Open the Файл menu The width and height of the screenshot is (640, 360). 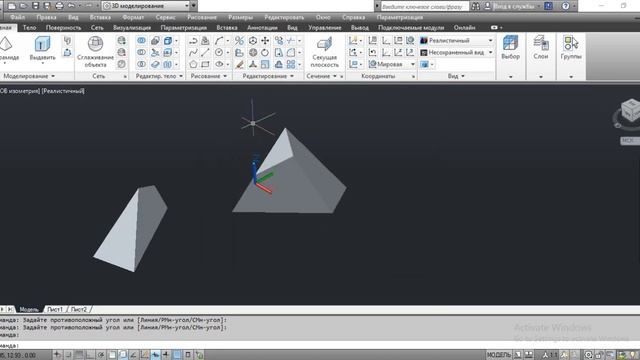tap(18, 17)
